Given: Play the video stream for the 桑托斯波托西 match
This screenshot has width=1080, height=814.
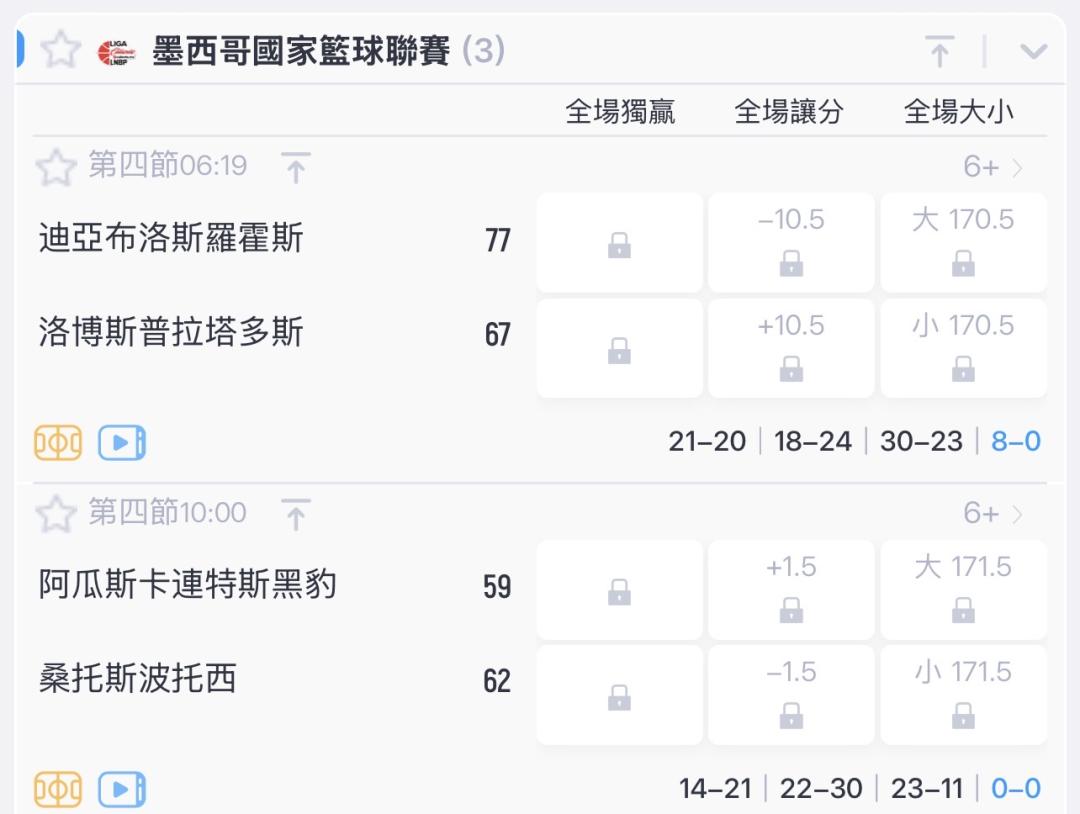Looking at the screenshot, I should coord(122,789).
